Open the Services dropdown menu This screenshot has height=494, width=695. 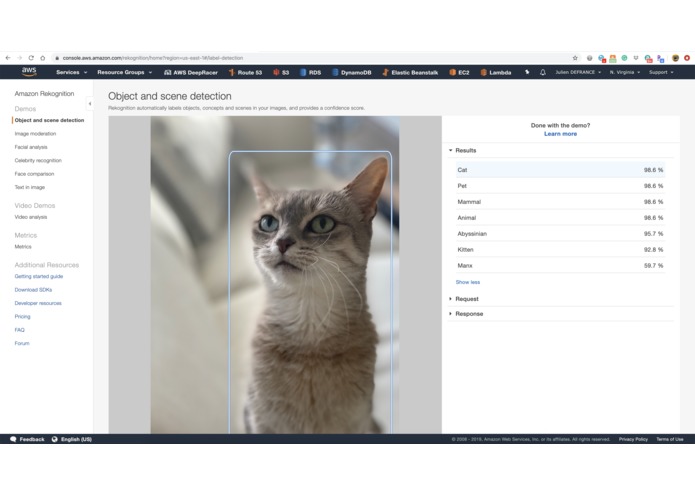point(72,72)
